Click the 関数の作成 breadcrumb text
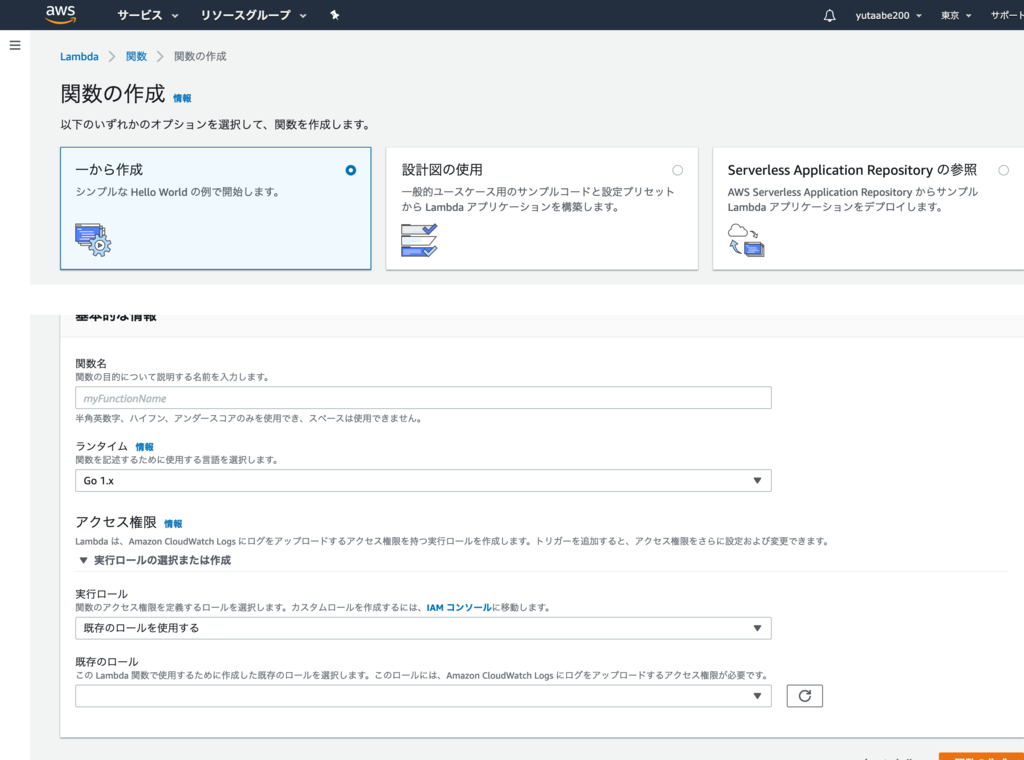Image resolution: width=1024 pixels, height=760 pixels. [x=200, y=56]
